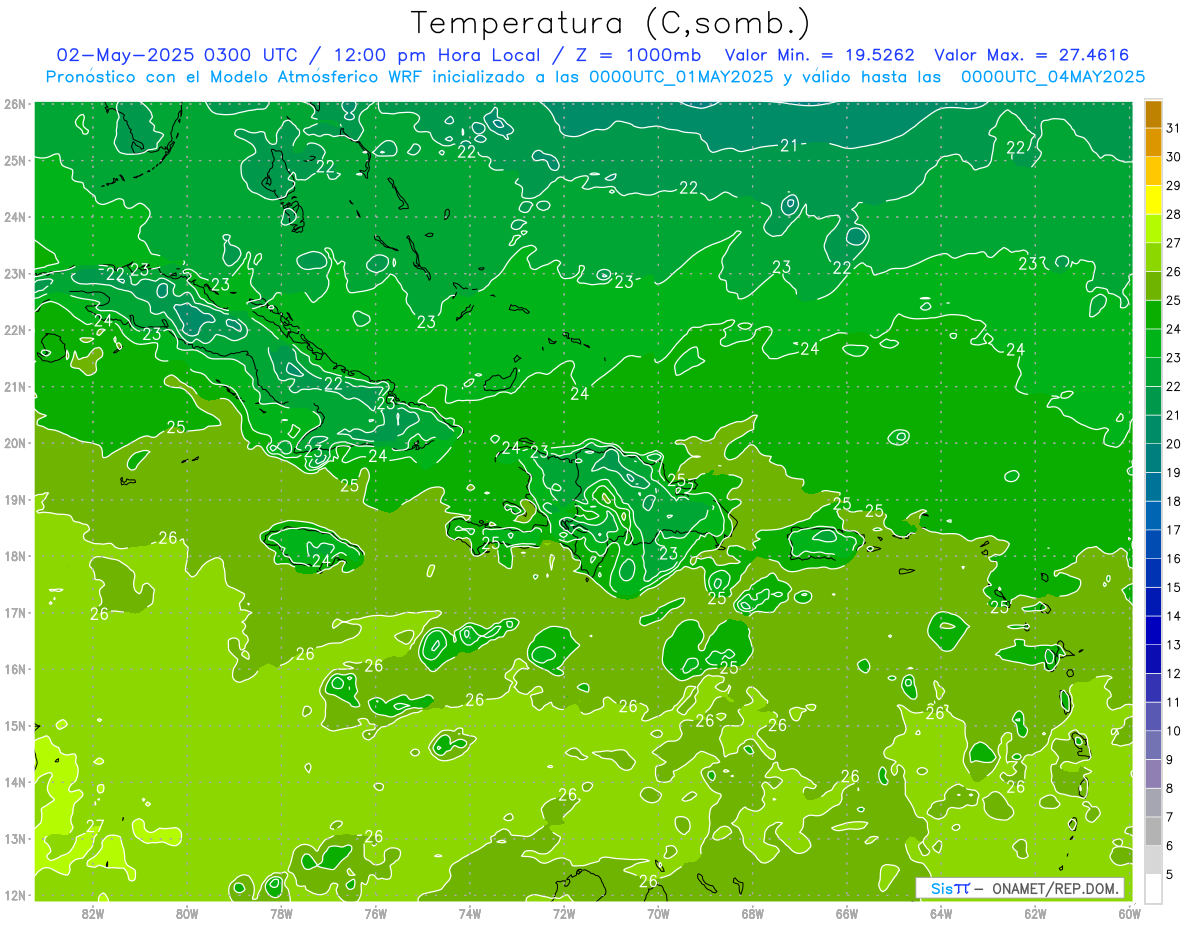Click the colorbar scale value 30
Screen dimensions: 1200x927
(1174, 157)
